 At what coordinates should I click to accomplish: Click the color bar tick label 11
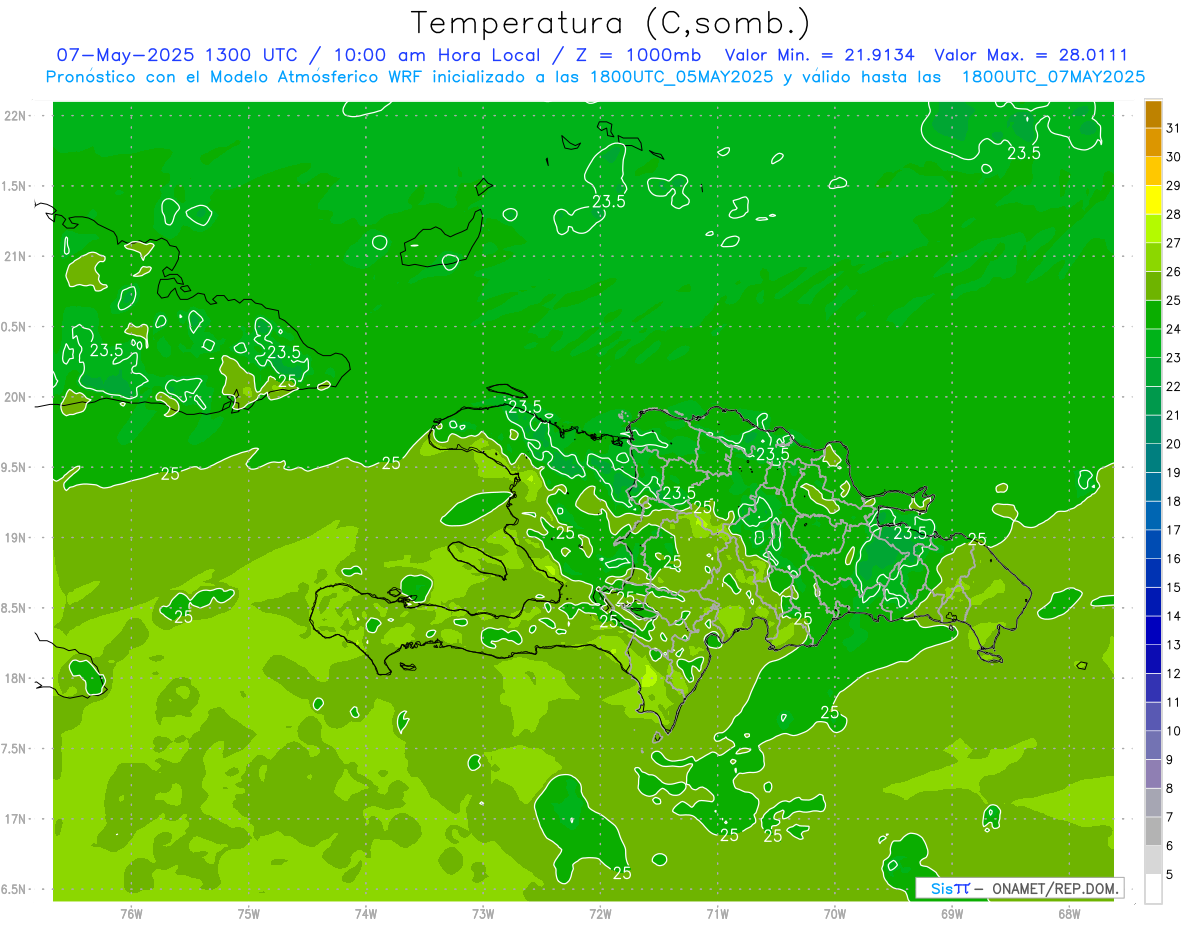click(x=1173, y=702)
